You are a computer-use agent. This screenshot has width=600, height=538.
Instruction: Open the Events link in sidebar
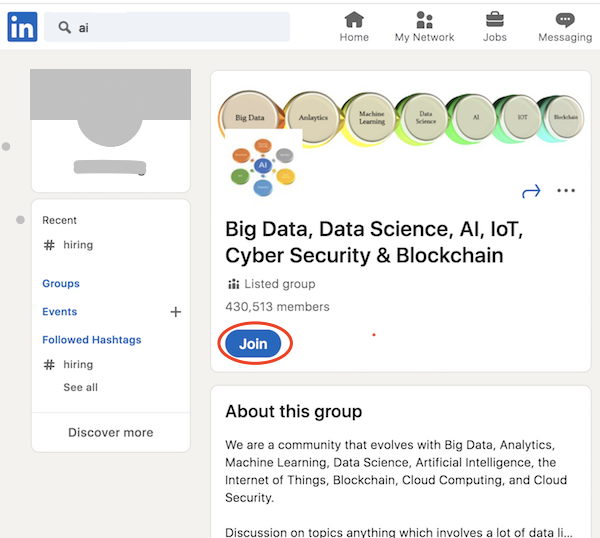60,312
